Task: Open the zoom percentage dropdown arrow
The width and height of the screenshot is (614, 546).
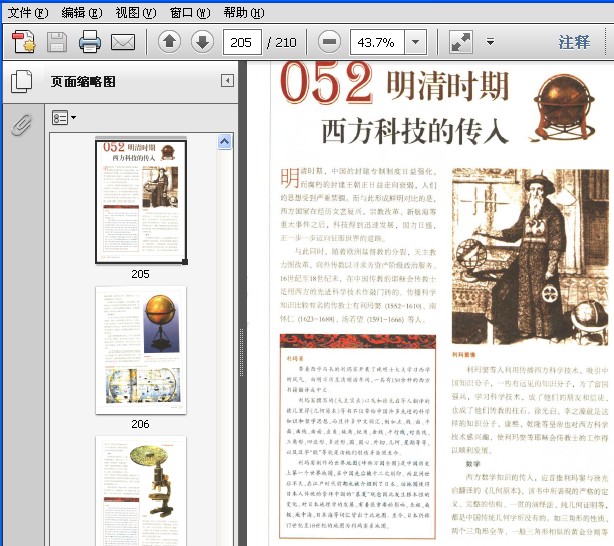Action: (416, 42)
